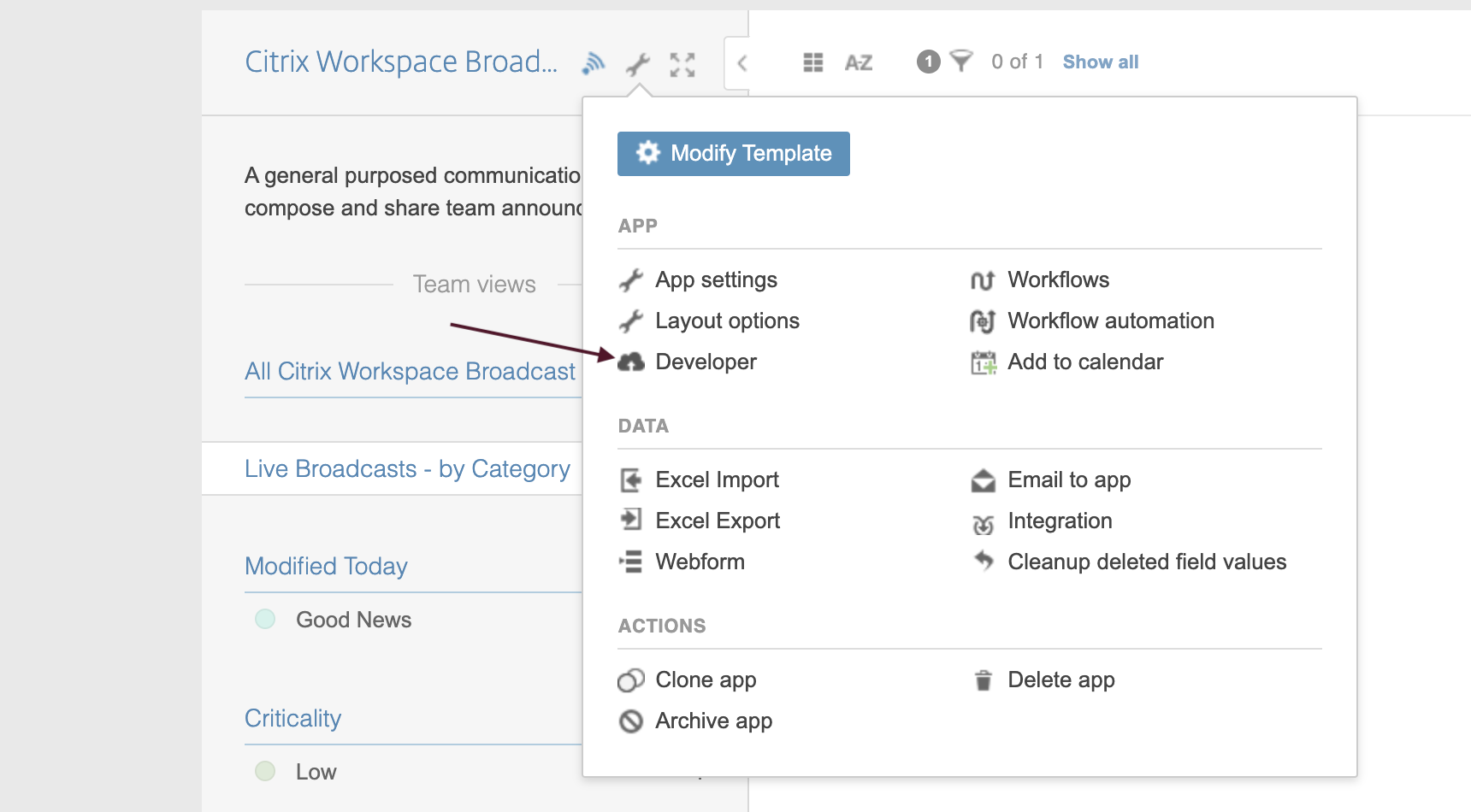The height and width of the screenshot is (812, 1471).
Task: Open the Workflows menu text
Action: pyautogui.click(x=1058, y=280)
